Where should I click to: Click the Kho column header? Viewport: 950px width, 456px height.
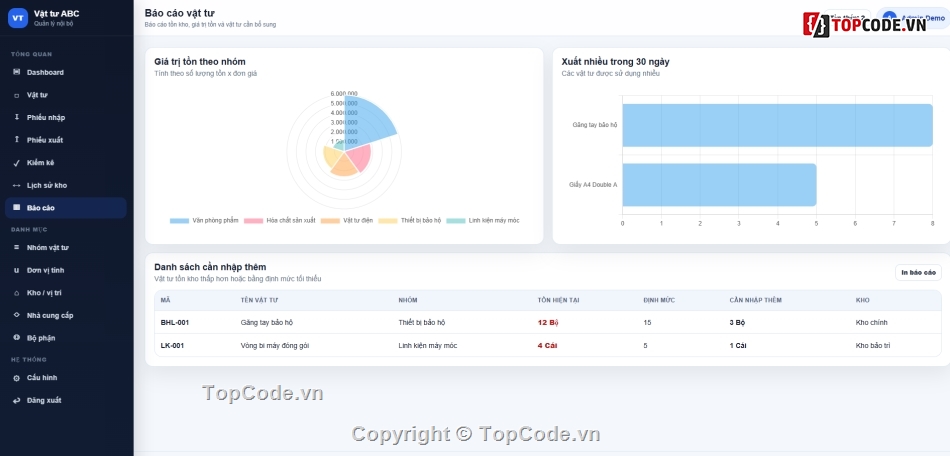[x=862, y=300]
